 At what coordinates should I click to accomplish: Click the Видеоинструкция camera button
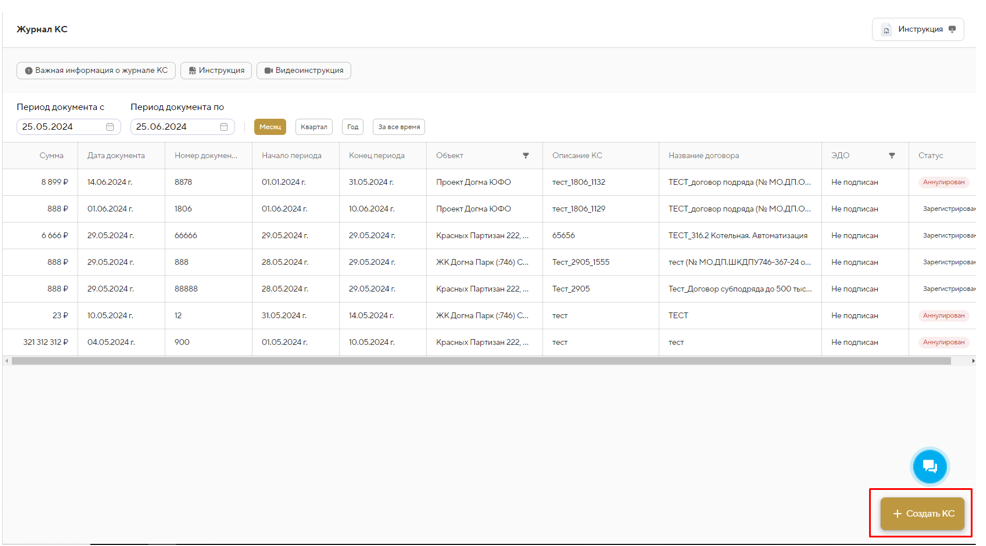coord(304,71)
